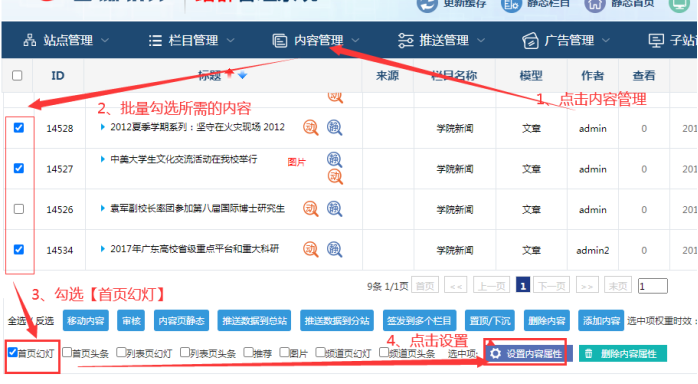Image resolution: width=698 pixels, height=384 pixels.
Task: Open the 栏目管理 menu
Action: pyautogui.click(x=191, y=40)
